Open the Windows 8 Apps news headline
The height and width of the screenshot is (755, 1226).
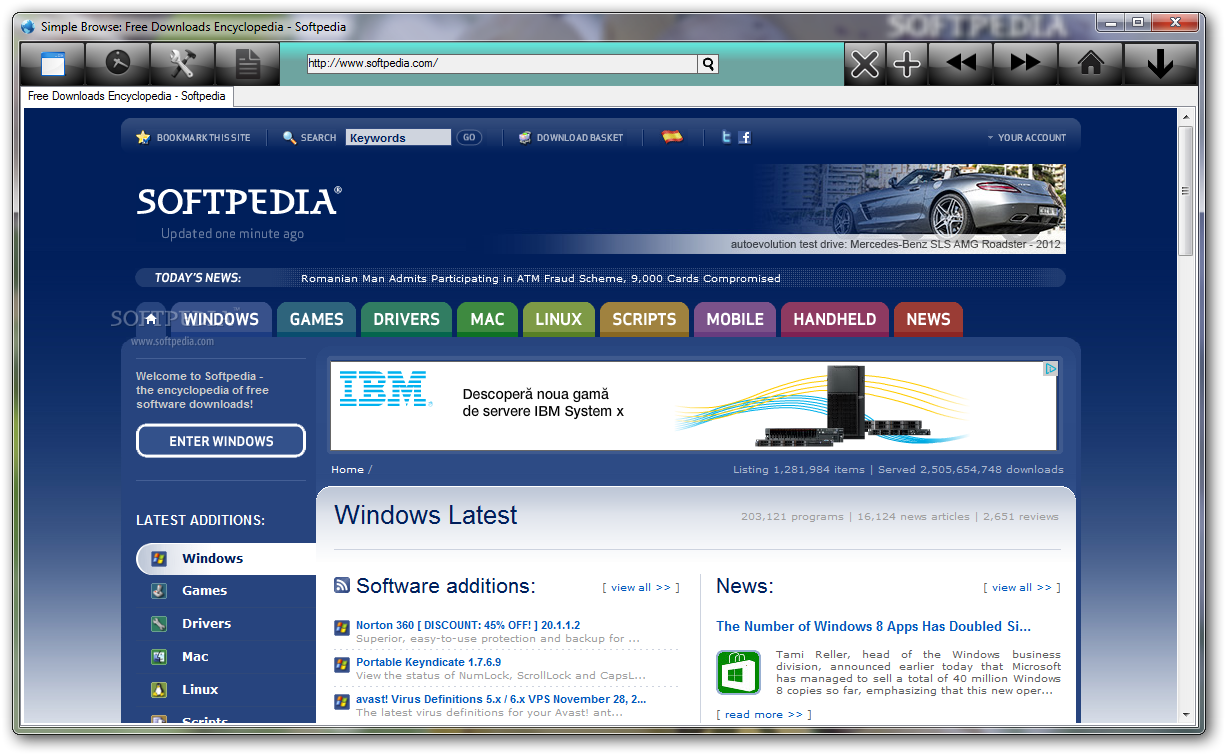[x=873, y=626]
